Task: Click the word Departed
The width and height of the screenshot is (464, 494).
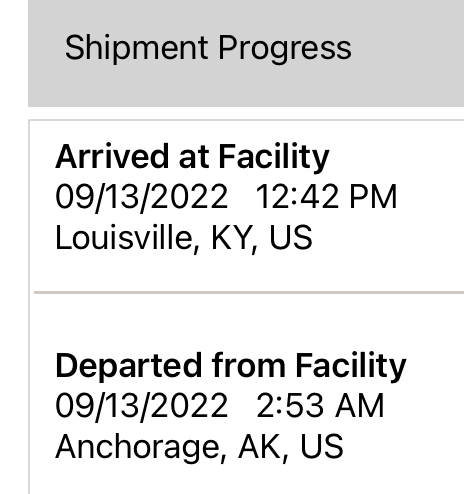Action: click(x=129, y=366)
